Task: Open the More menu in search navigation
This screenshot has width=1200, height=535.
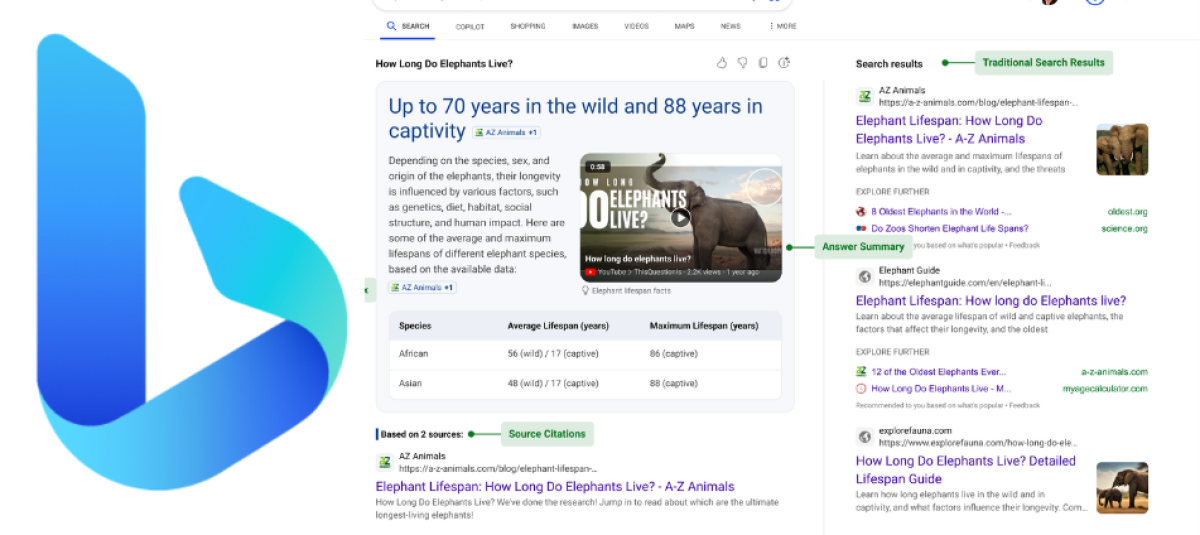Action: pyautogui.click(x=782, y=26)
